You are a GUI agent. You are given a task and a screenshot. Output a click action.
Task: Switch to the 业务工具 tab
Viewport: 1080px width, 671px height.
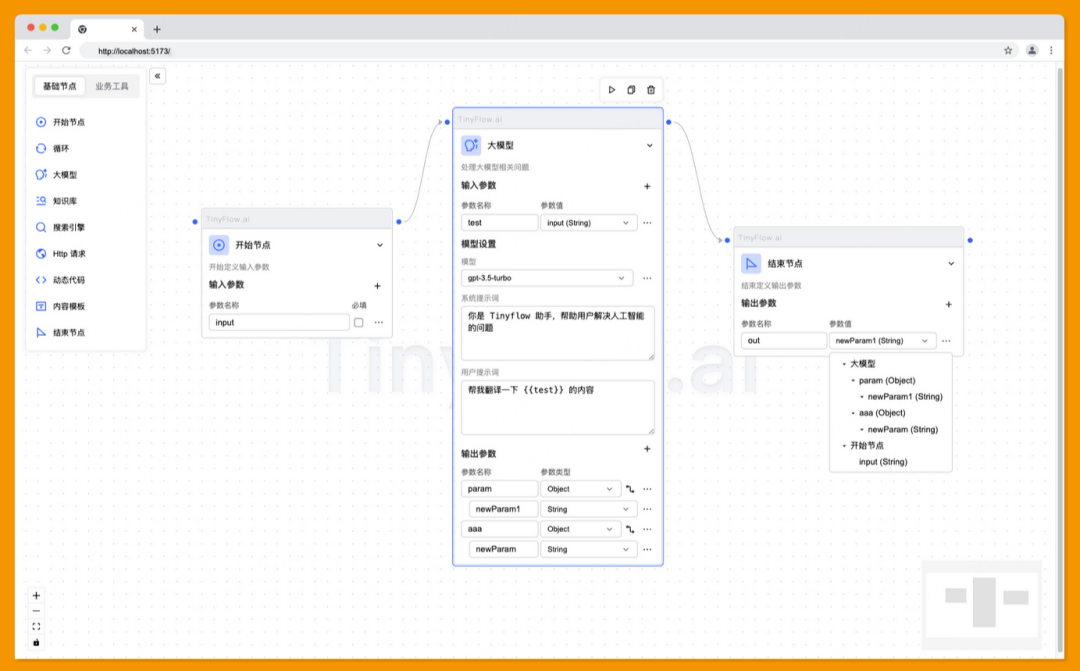(x=112, y=87)
